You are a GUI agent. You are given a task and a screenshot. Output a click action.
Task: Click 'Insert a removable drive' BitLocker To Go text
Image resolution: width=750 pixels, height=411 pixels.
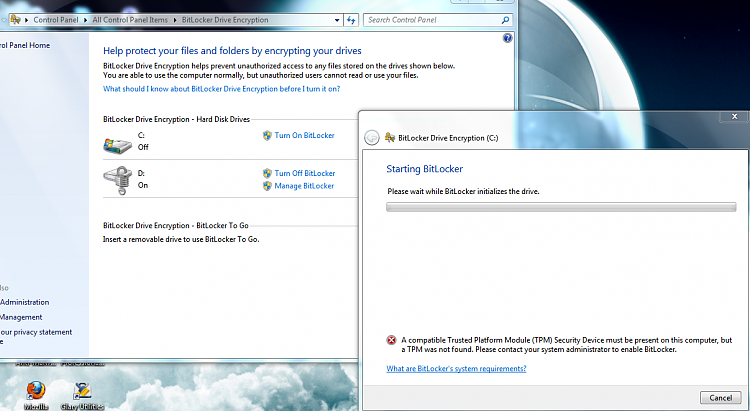(181, 239)
